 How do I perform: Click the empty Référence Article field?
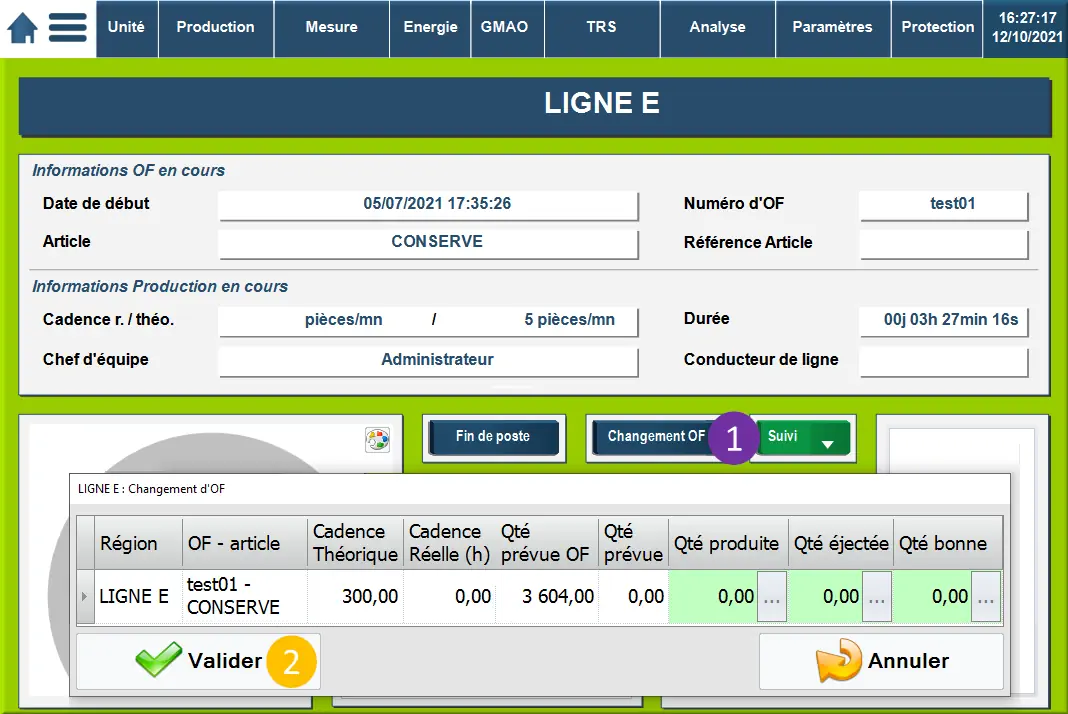tap(944, 244)
